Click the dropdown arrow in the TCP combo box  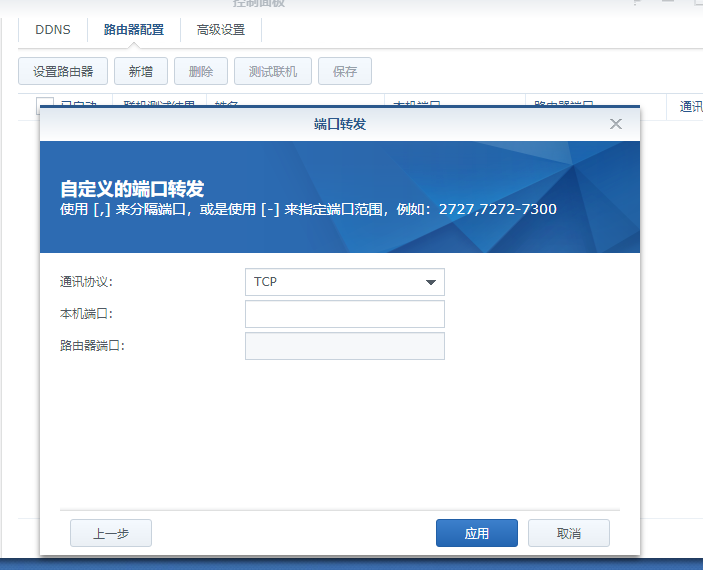[431, 282]
